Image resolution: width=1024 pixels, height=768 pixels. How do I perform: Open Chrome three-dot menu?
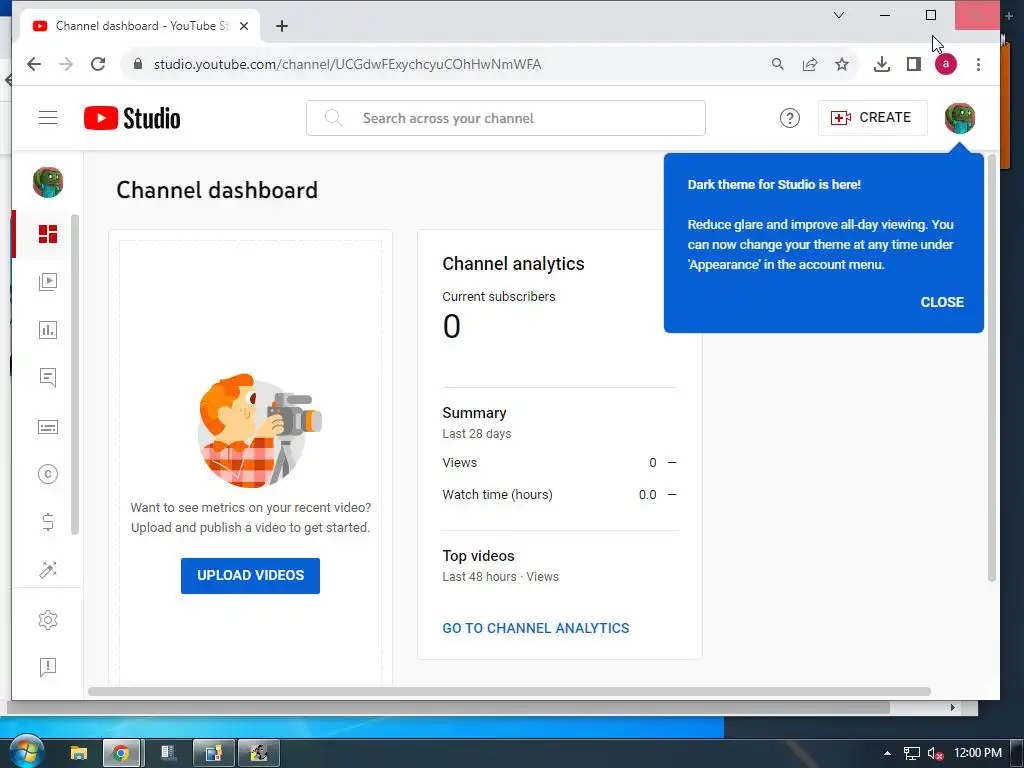(978, 64)
